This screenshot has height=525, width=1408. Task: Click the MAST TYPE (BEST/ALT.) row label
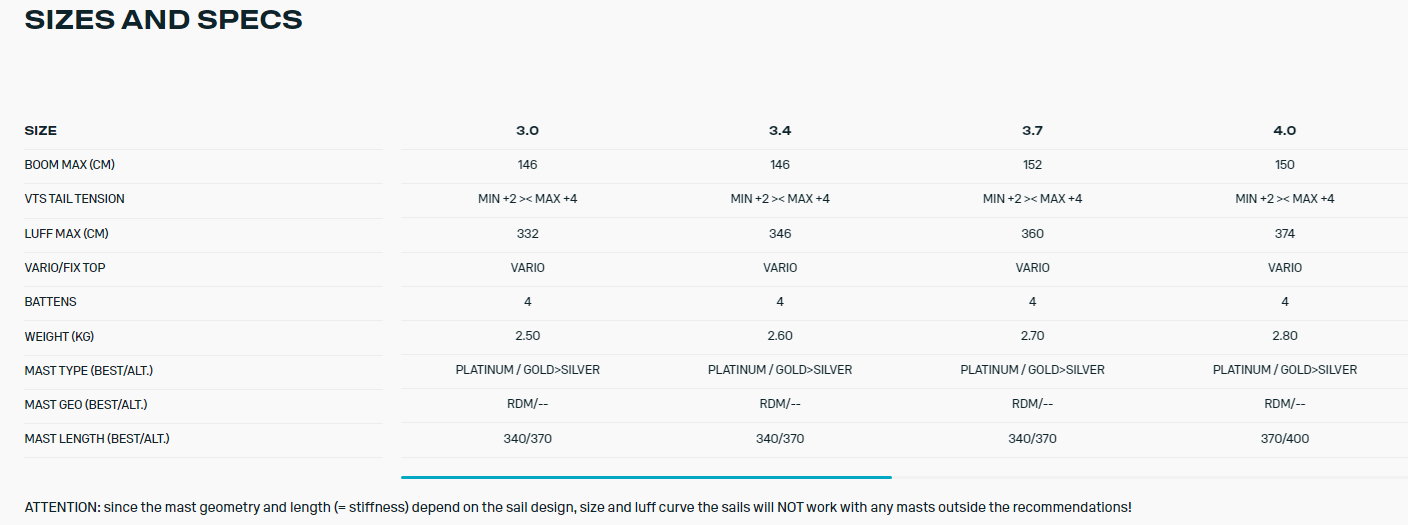[x=89, y=371]
